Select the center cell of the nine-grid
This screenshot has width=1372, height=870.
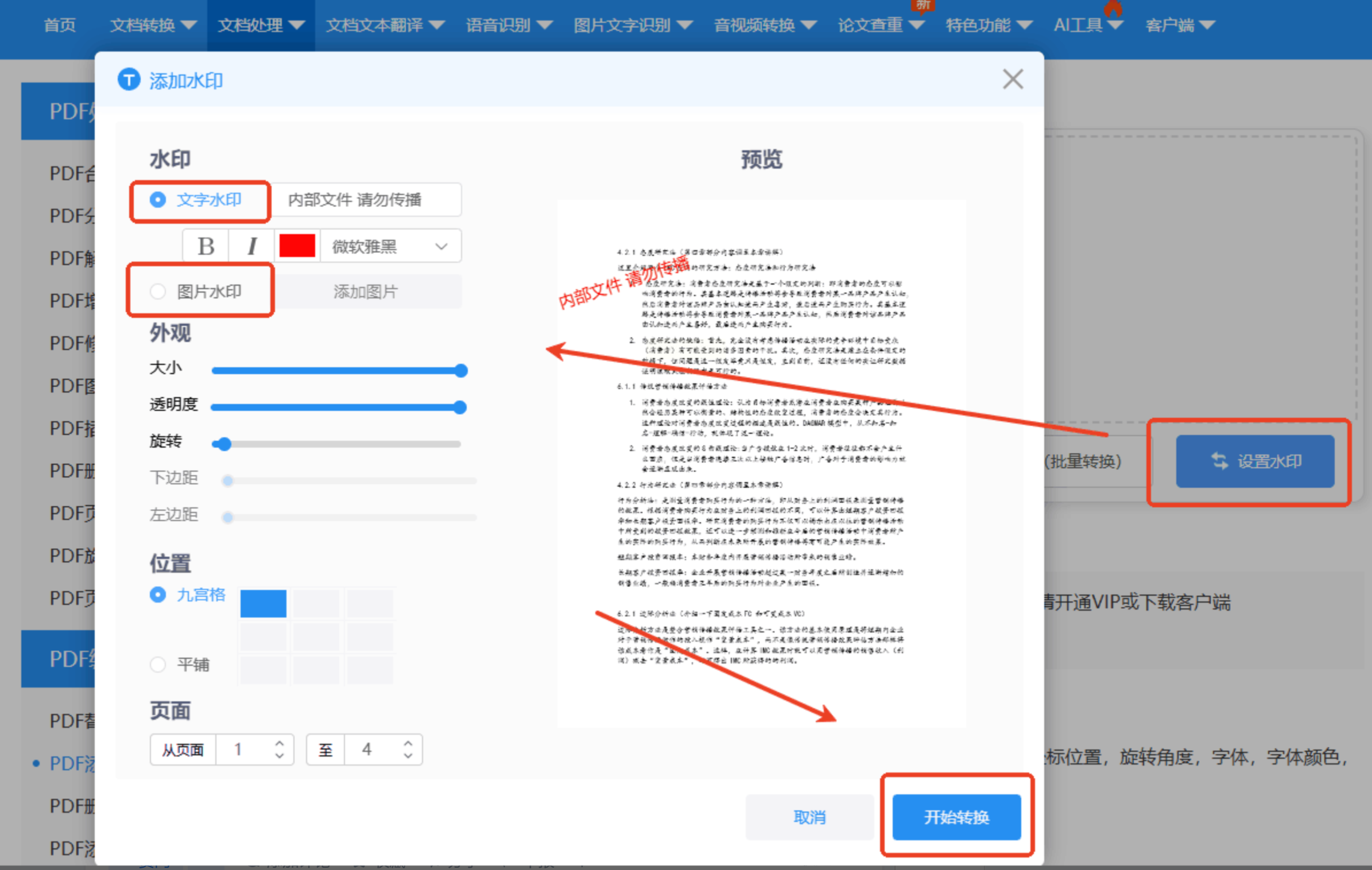pyautogui.click(x=316, y=636)
